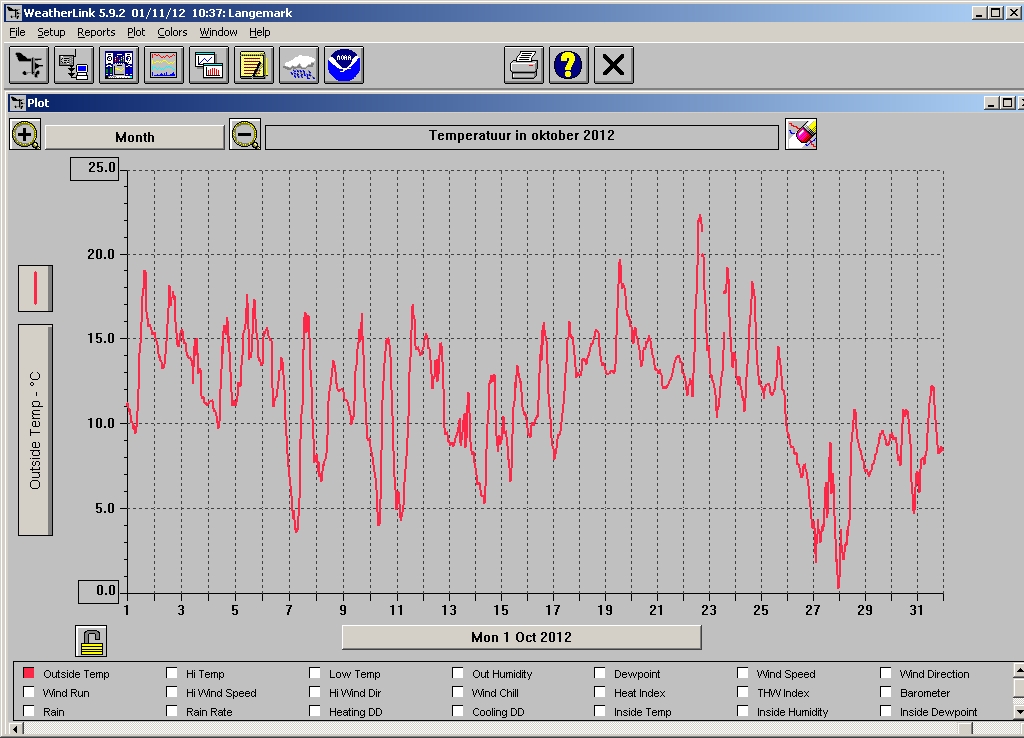
Task: Click the Month time span button
Action: click(135, 137)
